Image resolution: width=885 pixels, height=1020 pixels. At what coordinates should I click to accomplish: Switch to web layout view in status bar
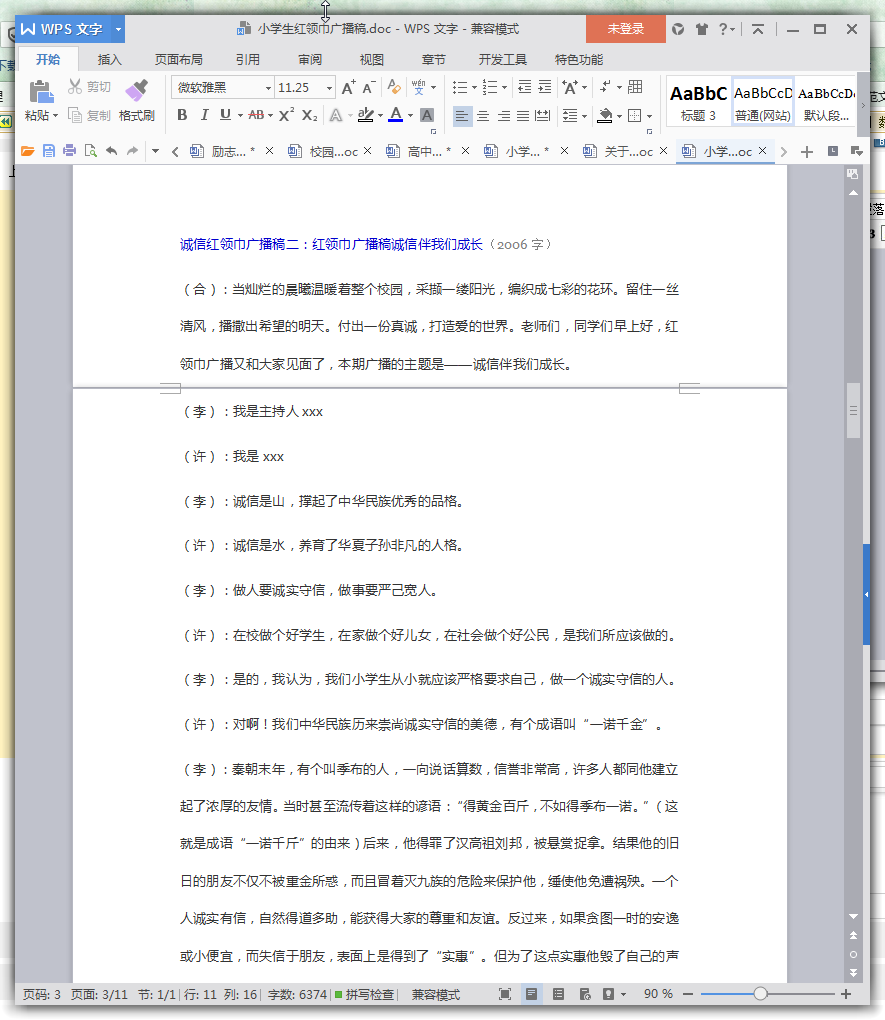(585, 994)
